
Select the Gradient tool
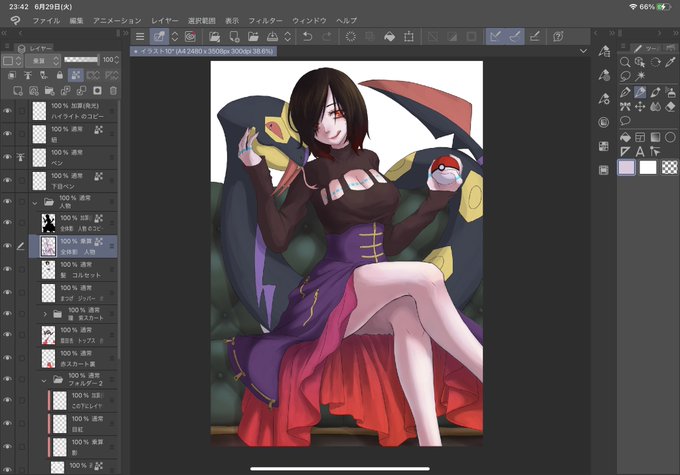[x=655, y=138]
